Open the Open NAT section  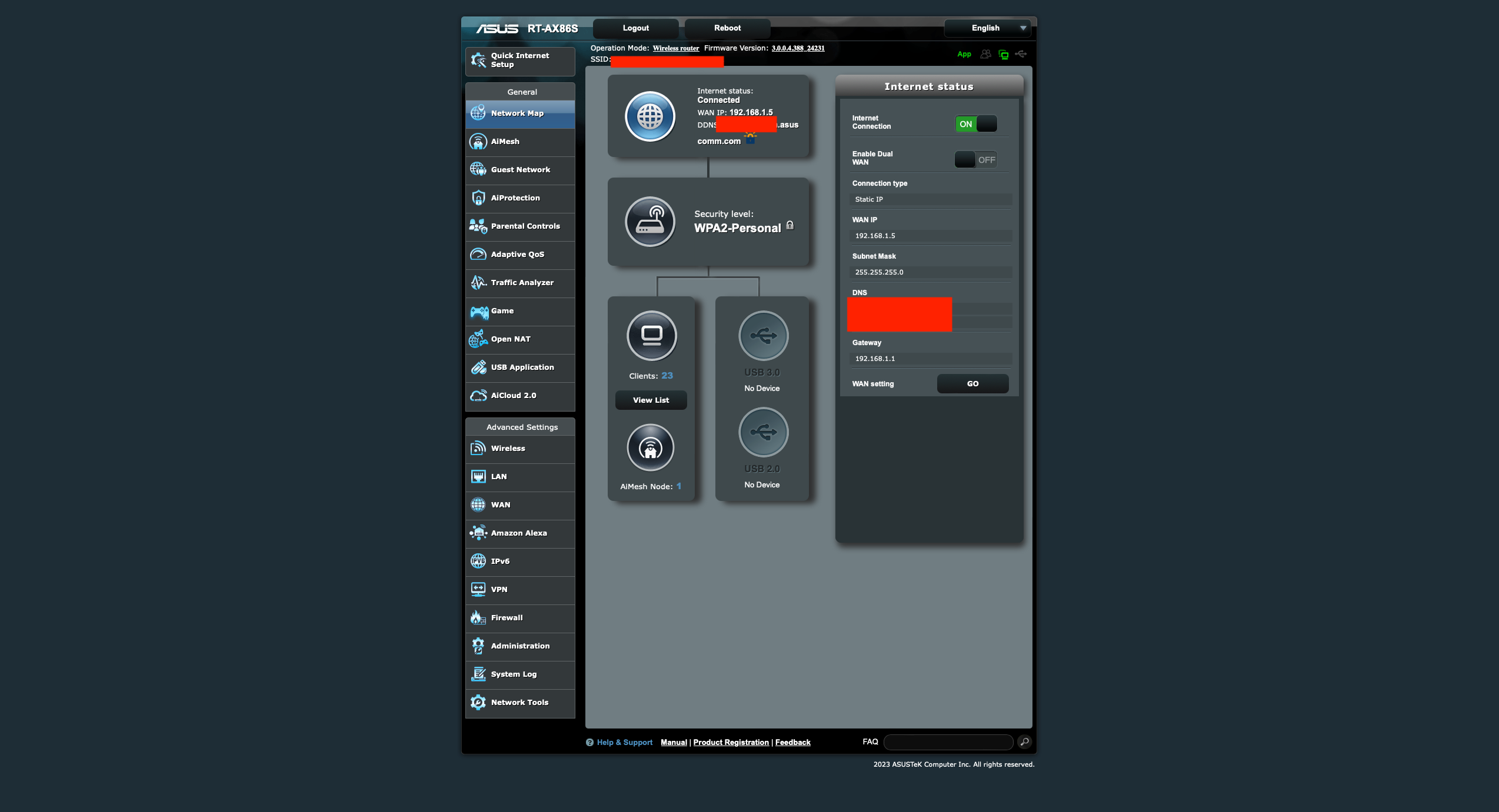point(511,339)
